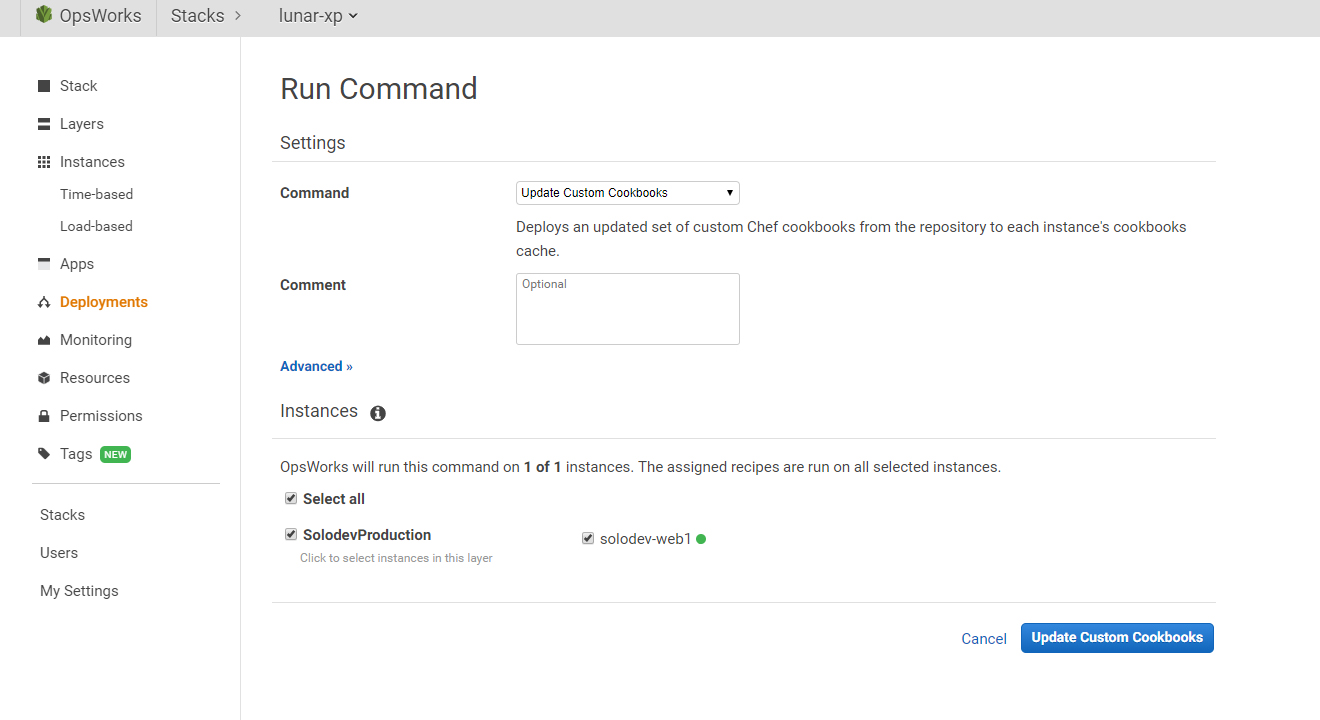Click the Select all label
Viewport: 1320px width, 720px height.
pyautogui.click(x=334, y=499)
